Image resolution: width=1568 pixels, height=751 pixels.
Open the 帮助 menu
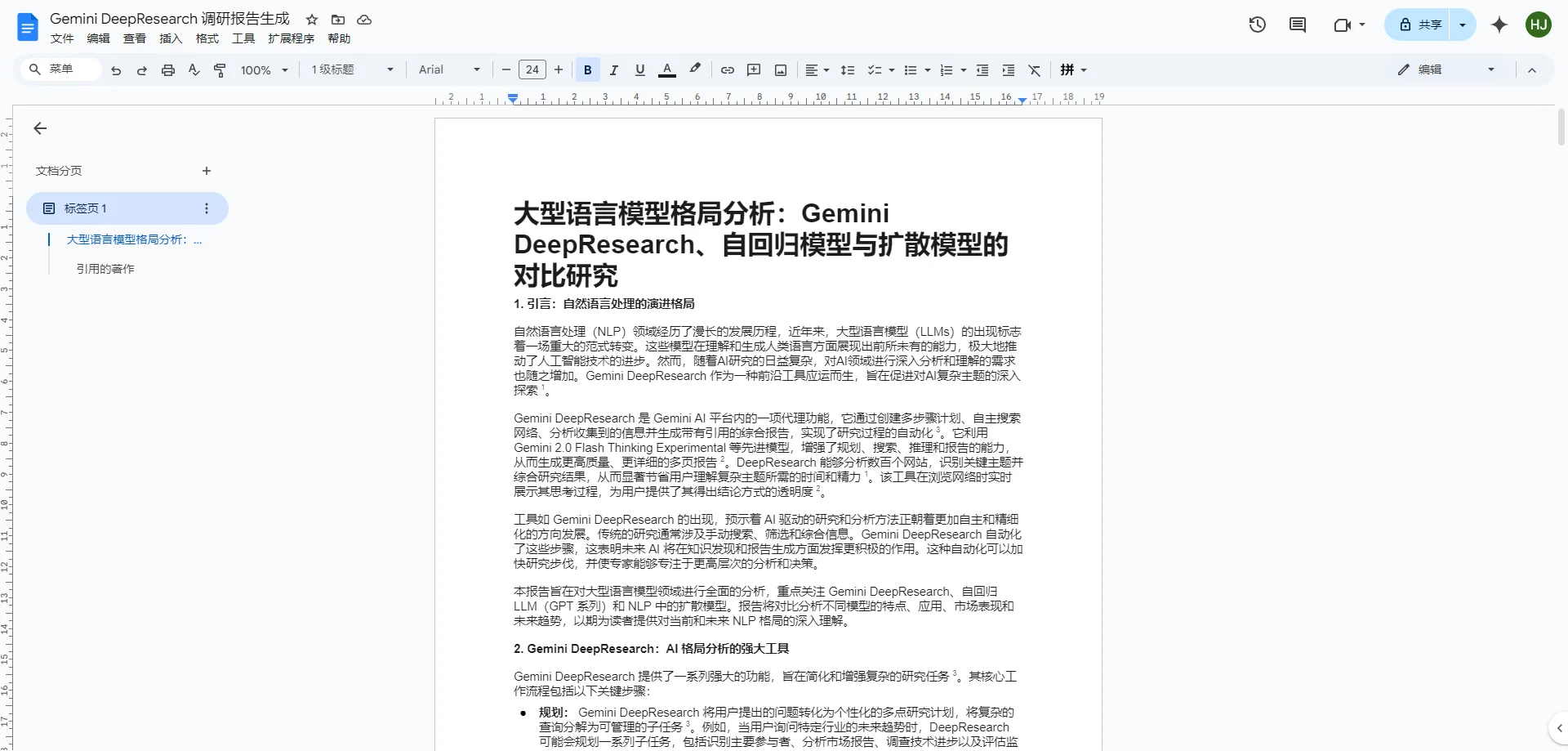pyautogui.click(x=339, y=38)
